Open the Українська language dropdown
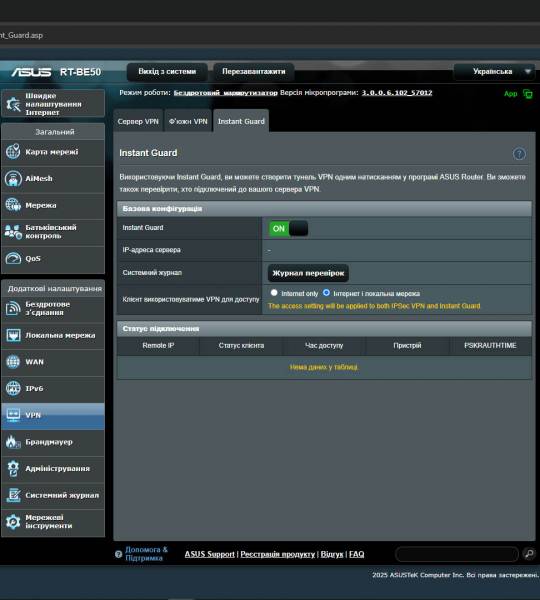The height and width of the screenshot is (600, 540). pyautogui.click(x=494, y=72)
